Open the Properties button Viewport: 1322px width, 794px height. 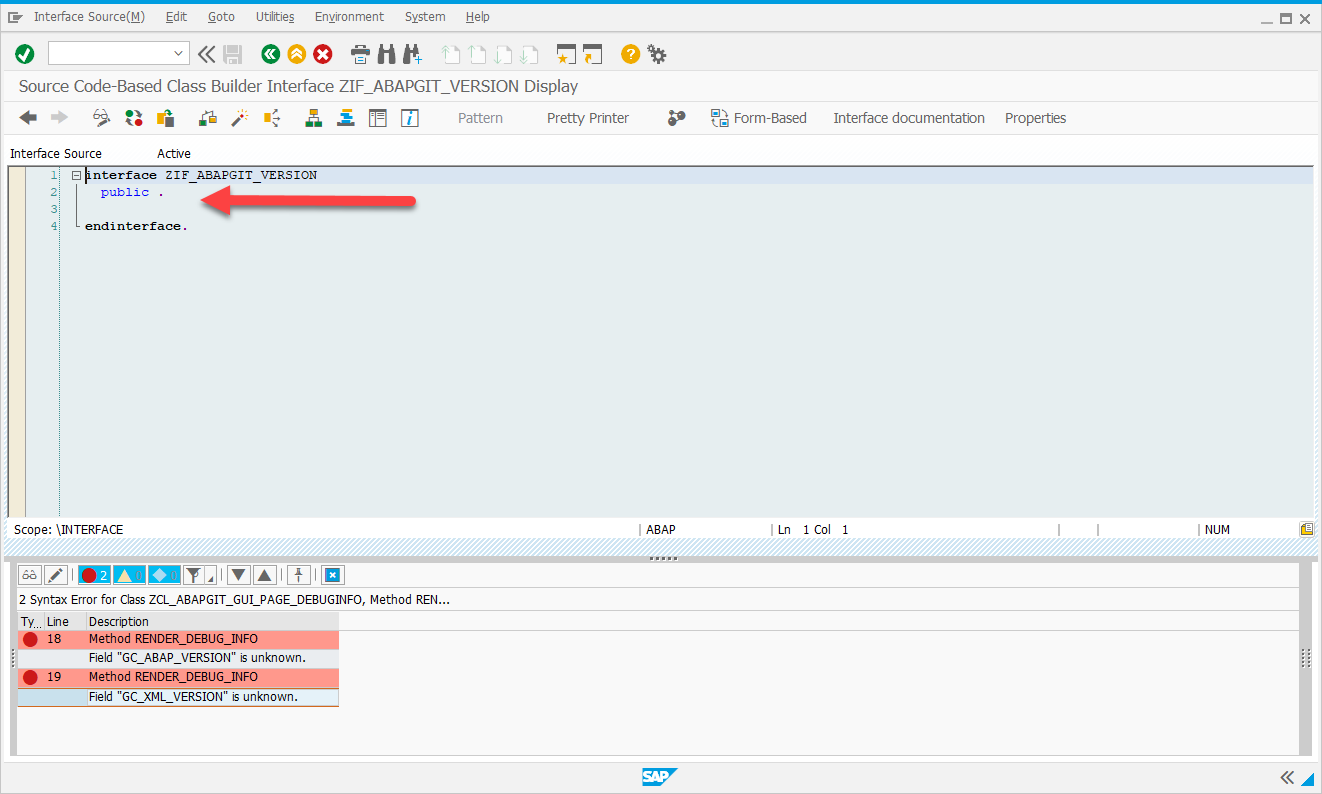click(1035, 118)
